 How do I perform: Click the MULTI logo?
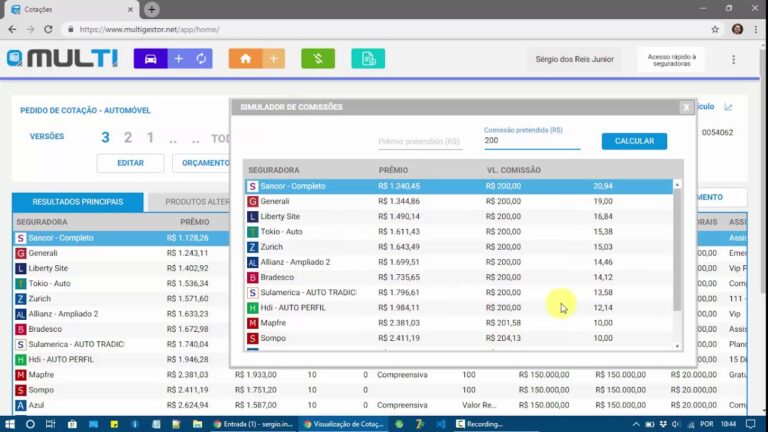tap(62, 58)
